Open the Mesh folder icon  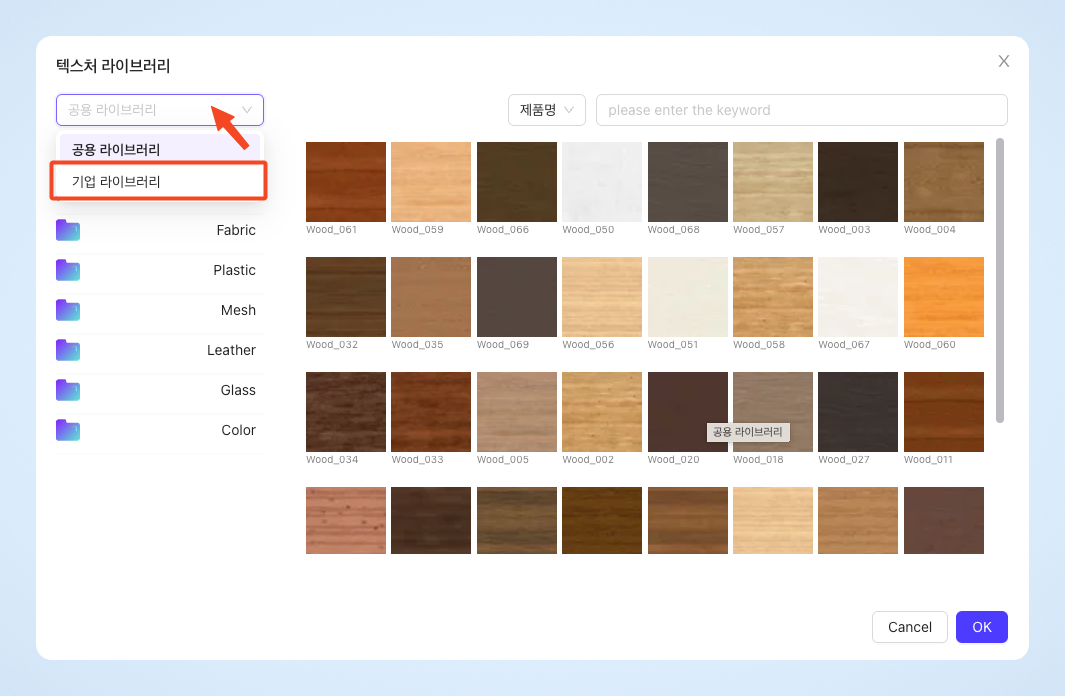[68, 310]
